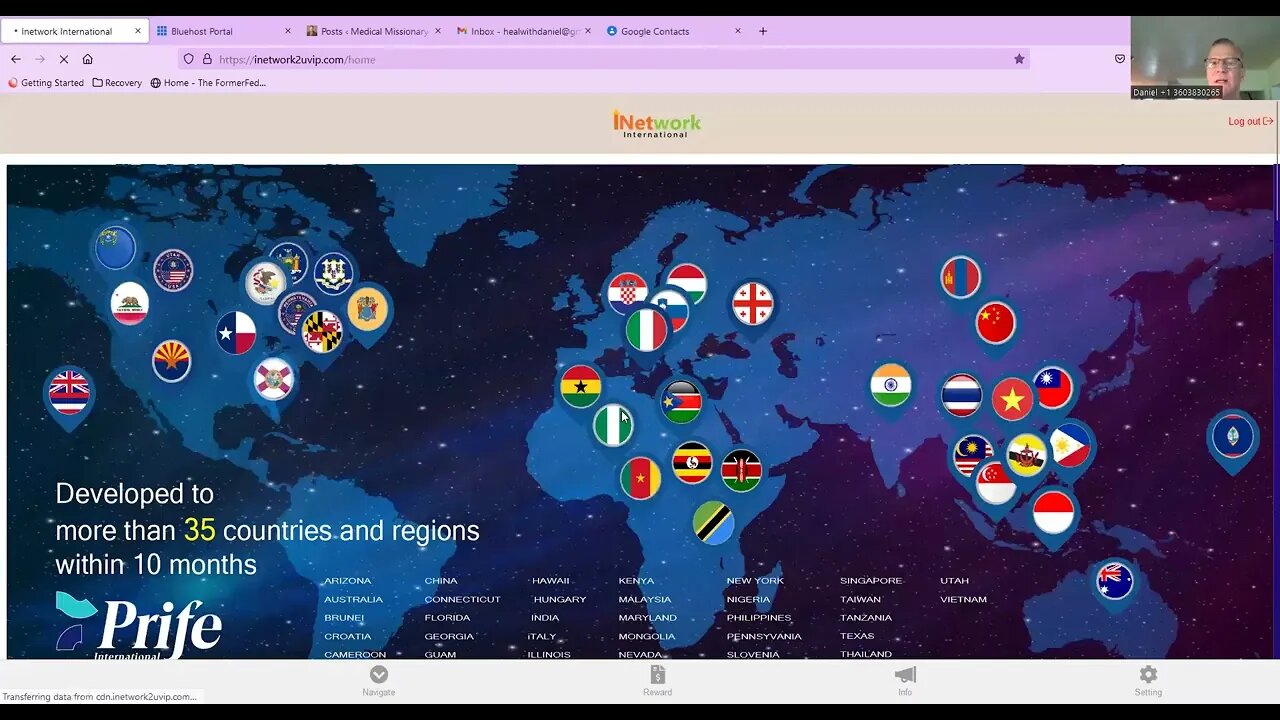This screenshot has width=1280, height=720.
Task: Click the Mongolia flag pin
Action: click(x=960, y=278)
